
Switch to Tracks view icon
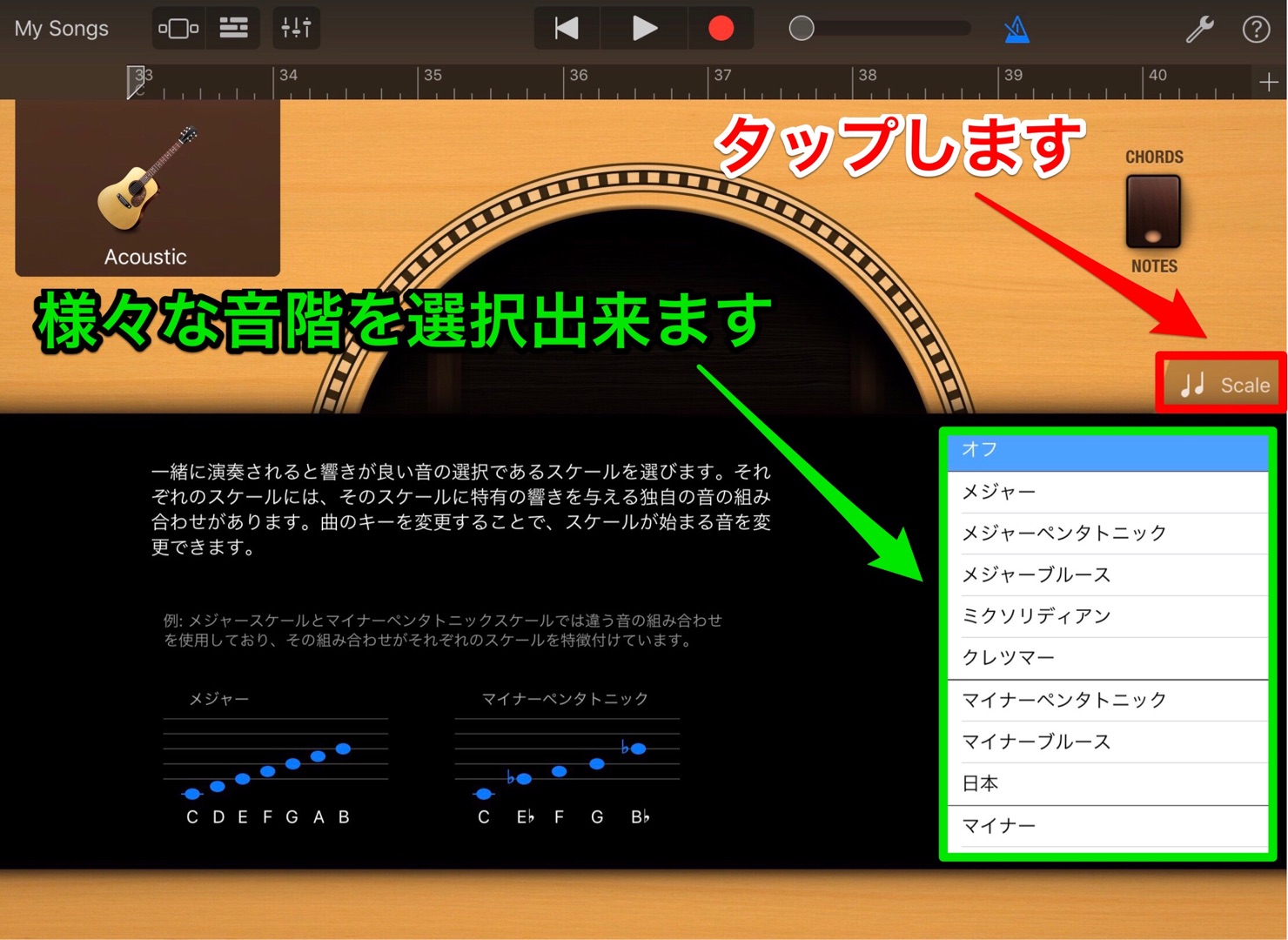click(x=233, y=29)
